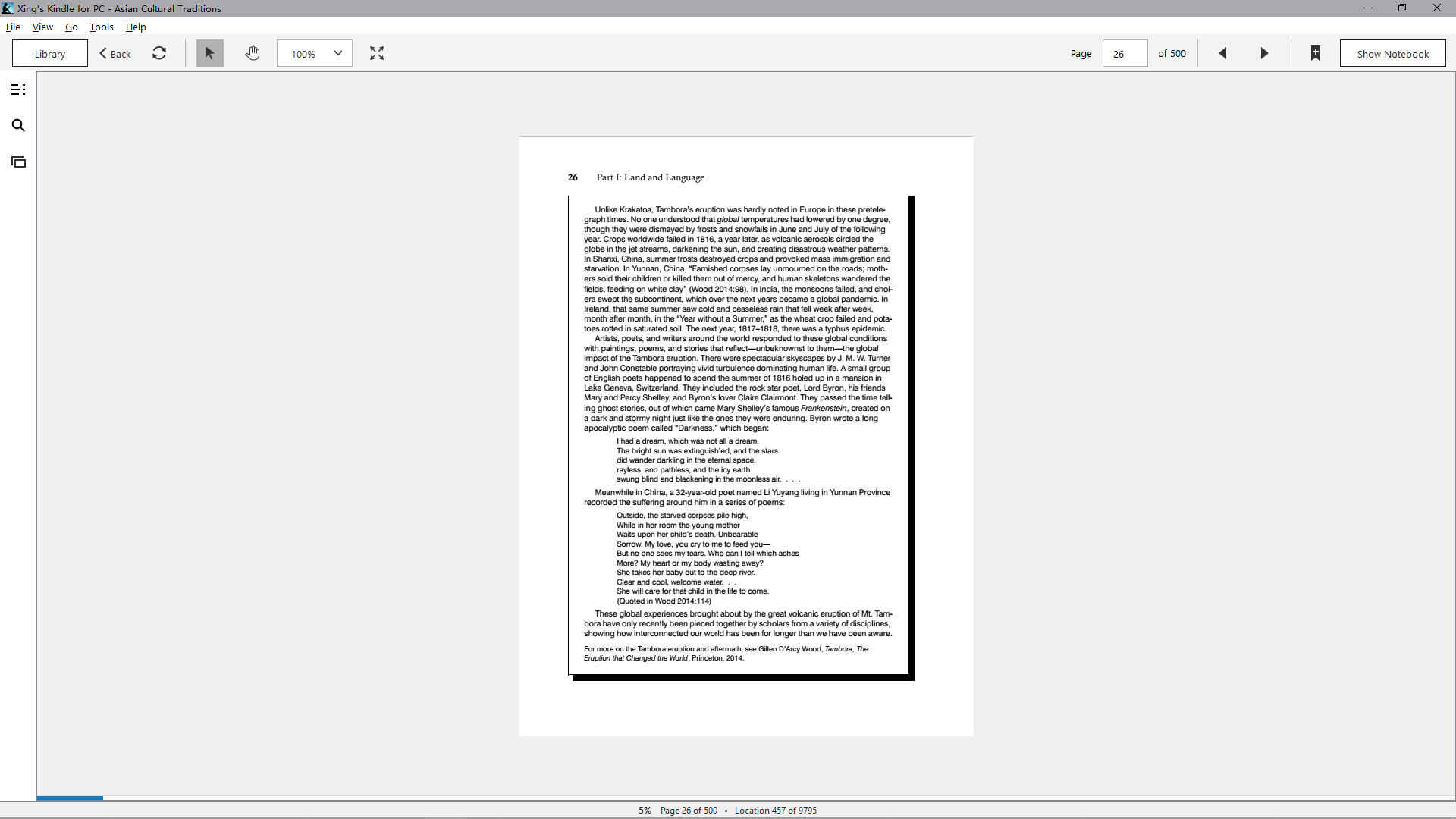Open the 100% zoom dropdown

tap(315, 53)
